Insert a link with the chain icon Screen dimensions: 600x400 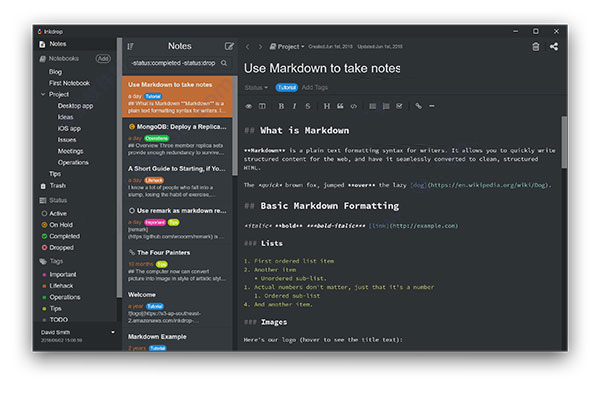tap(418, 106)
